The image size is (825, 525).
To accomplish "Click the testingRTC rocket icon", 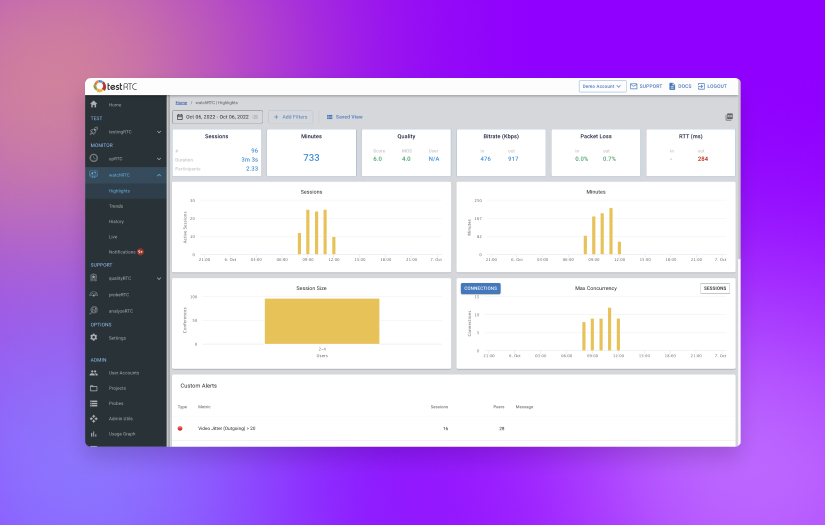I will (x=94, y=132).
